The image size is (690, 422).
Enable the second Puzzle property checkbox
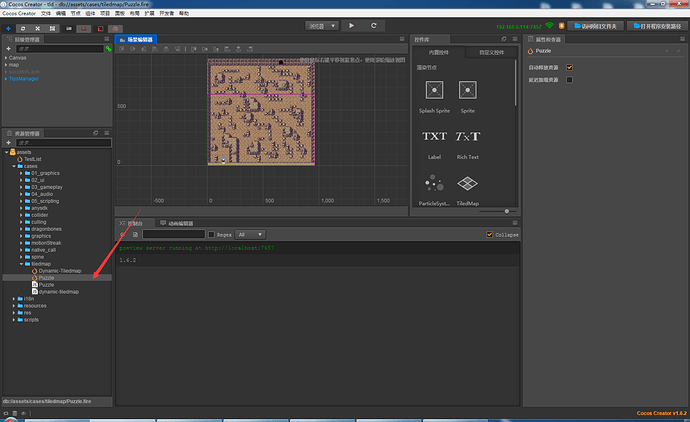point(569,80)
